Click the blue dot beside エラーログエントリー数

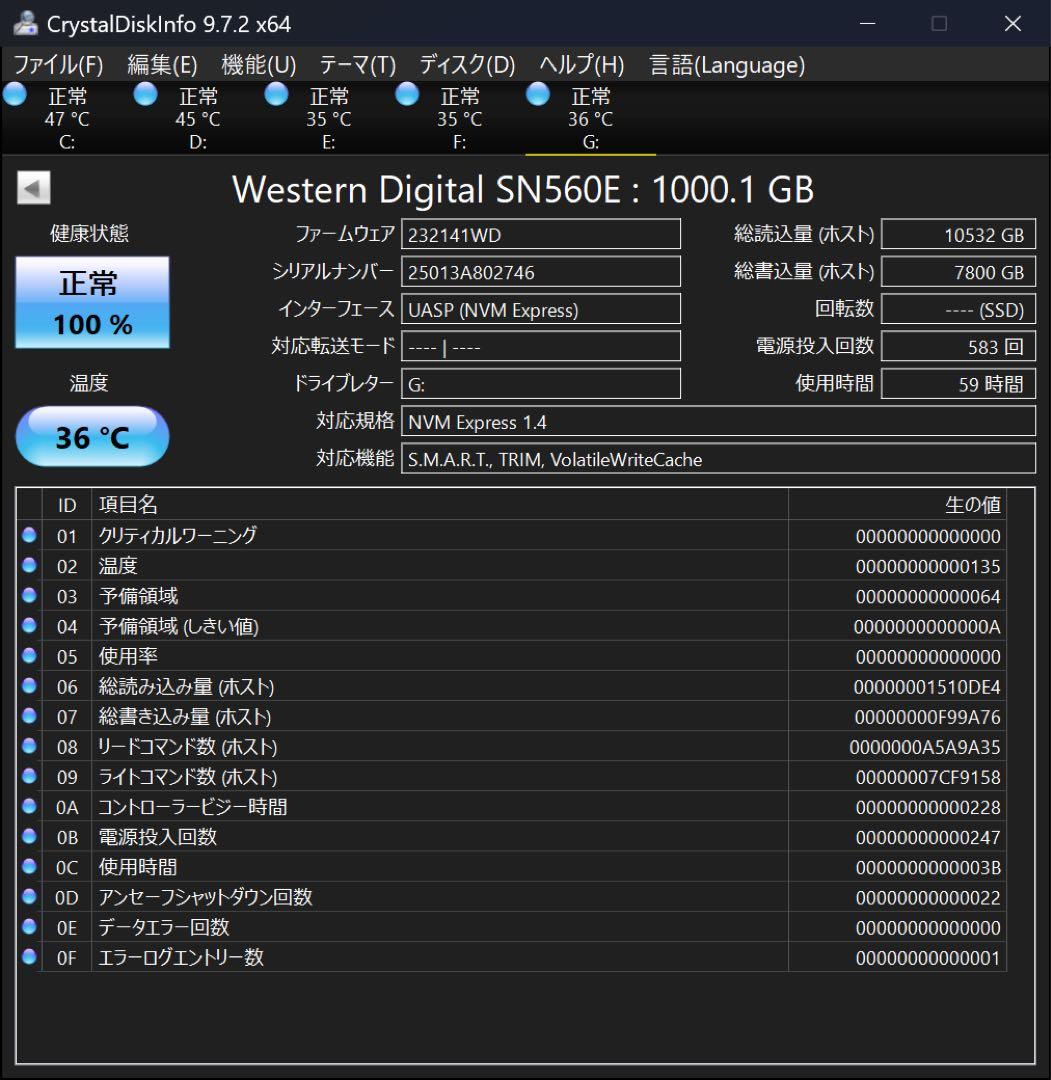click(x=30, y=957)
